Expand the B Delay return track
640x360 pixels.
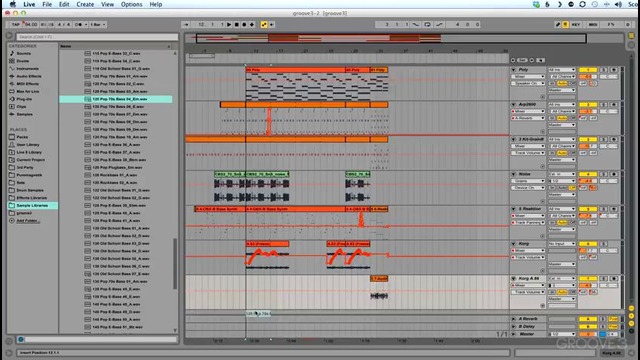click(514, 327)
